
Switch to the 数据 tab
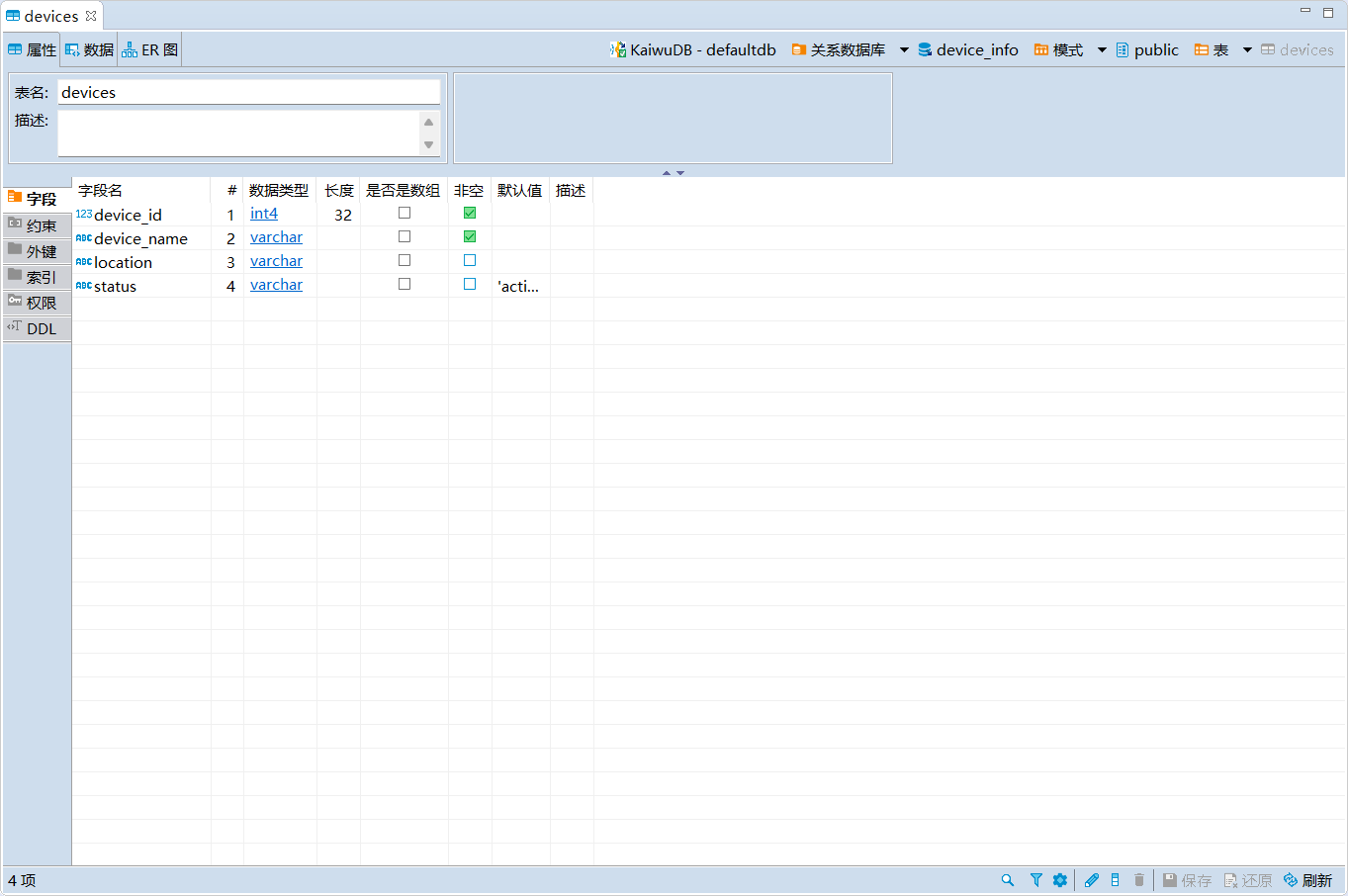coord(90,49)
